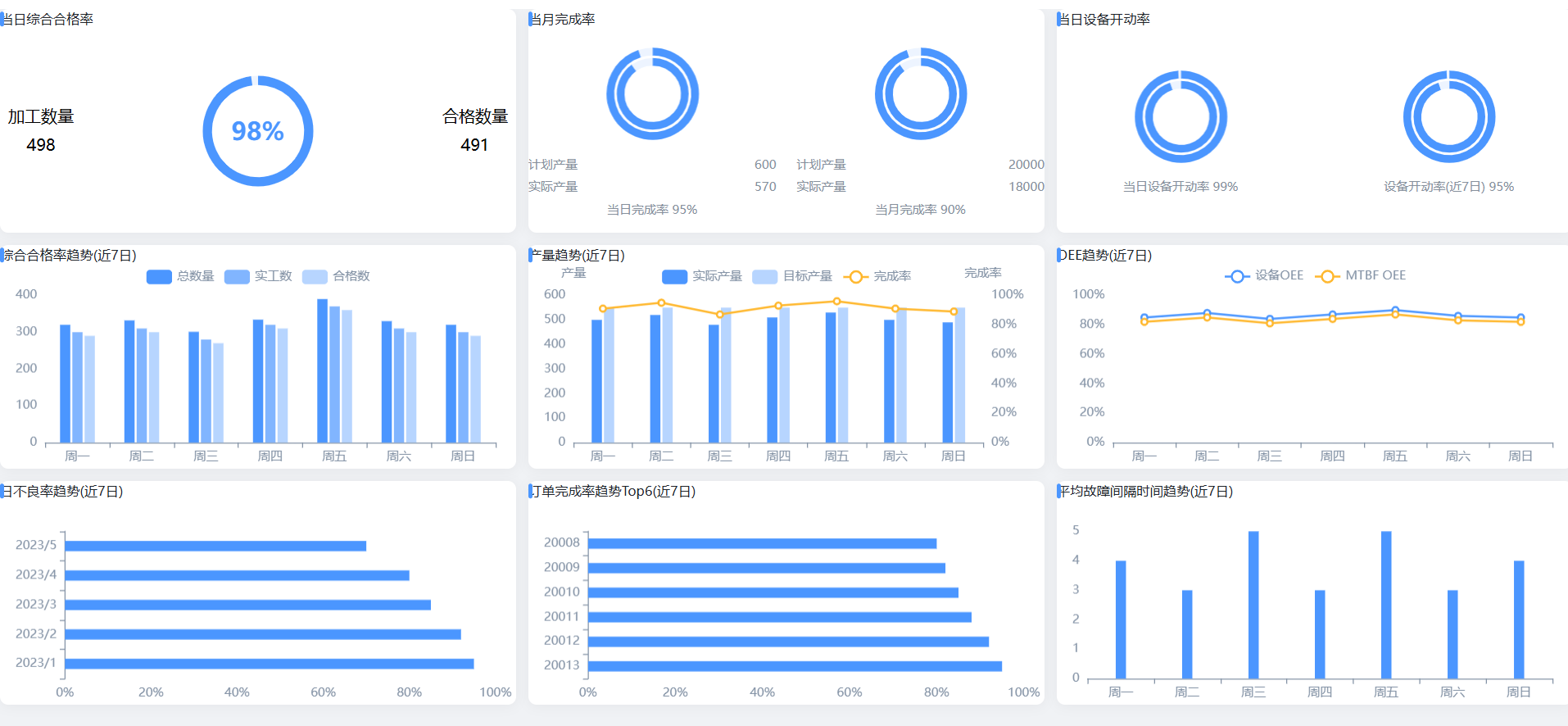Click 周日 bar in 平均故障间隔时间 chart
This screenshot has width=1568, height=726.
[x=1519, y=619]
